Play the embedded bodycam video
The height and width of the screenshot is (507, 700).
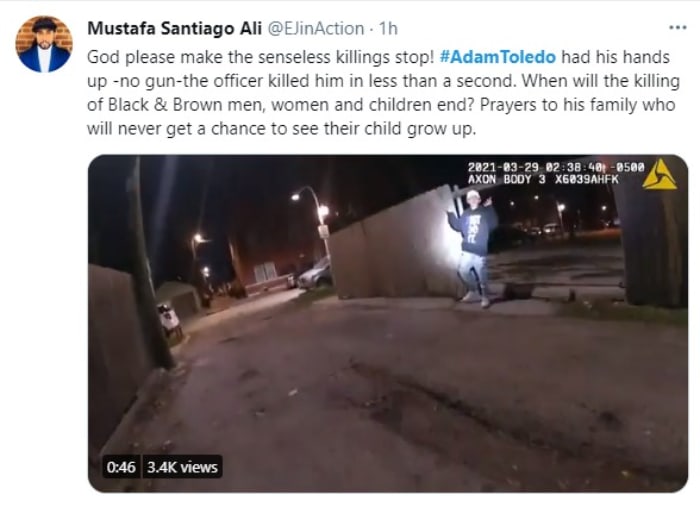(x=388, y=324)
